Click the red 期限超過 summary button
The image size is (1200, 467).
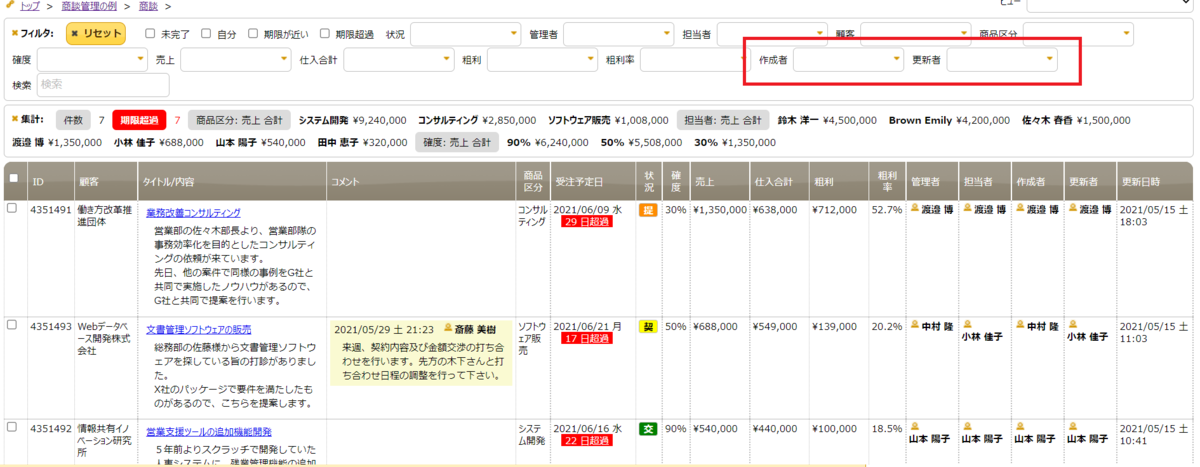[x=139, y=120]
